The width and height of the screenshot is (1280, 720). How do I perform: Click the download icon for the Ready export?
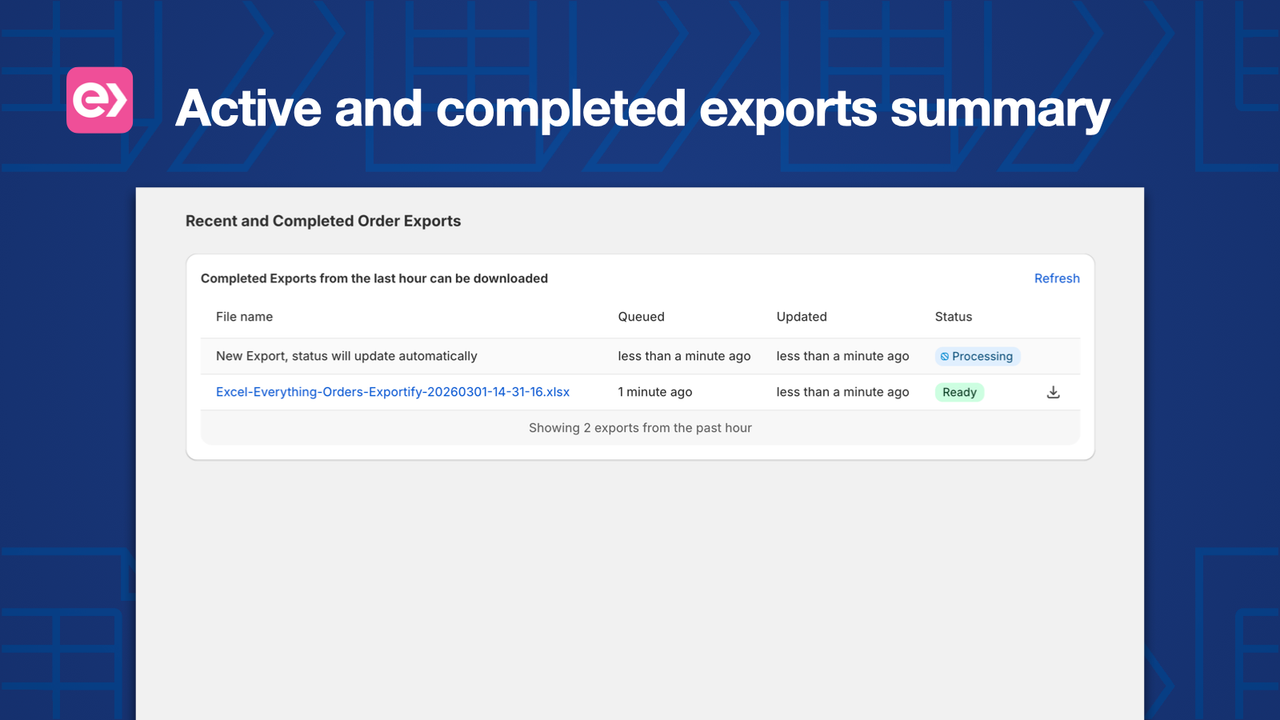click(x=1053, y=392)
